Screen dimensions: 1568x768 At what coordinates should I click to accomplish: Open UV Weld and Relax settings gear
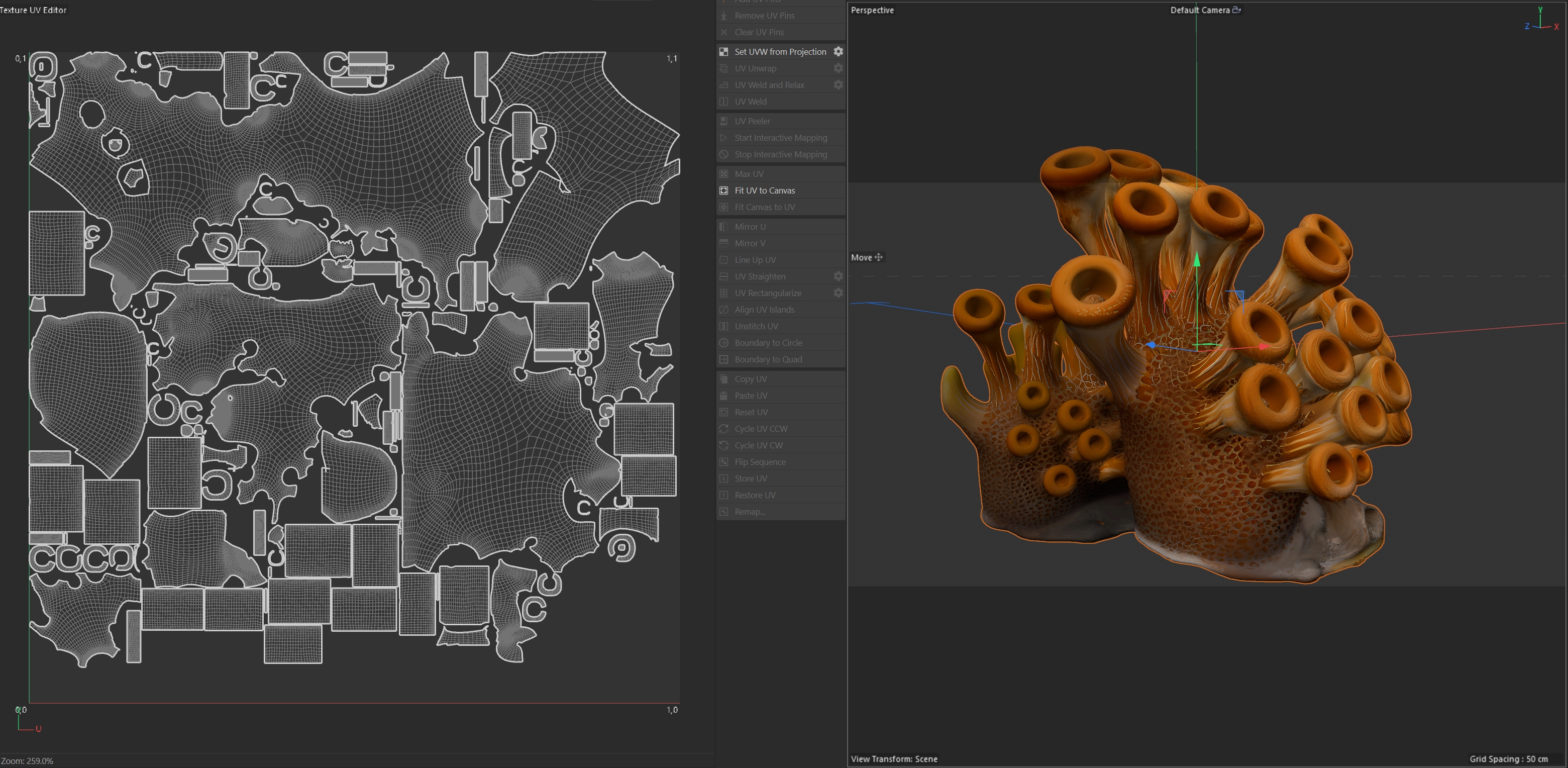point(838,84)
